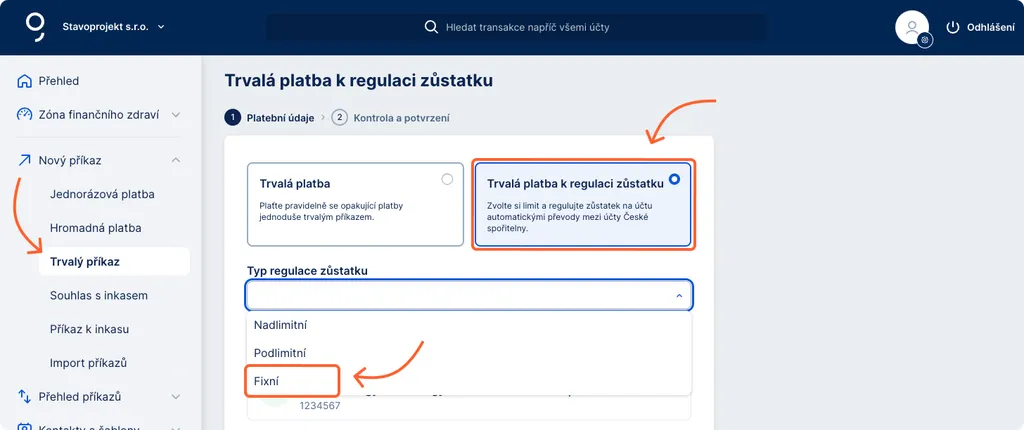Choose Nadlimitní option
1024x430 pixels.
(468, 325)
